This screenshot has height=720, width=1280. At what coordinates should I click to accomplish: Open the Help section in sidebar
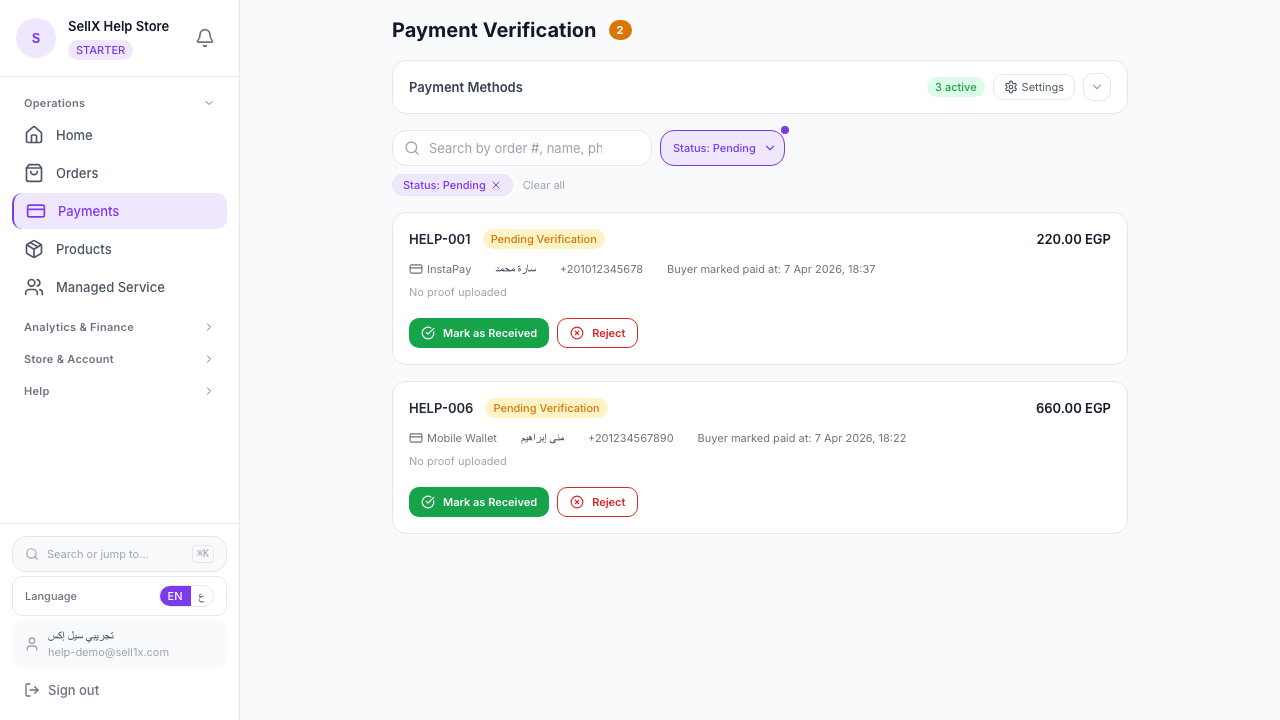click(x=119, y=391)
